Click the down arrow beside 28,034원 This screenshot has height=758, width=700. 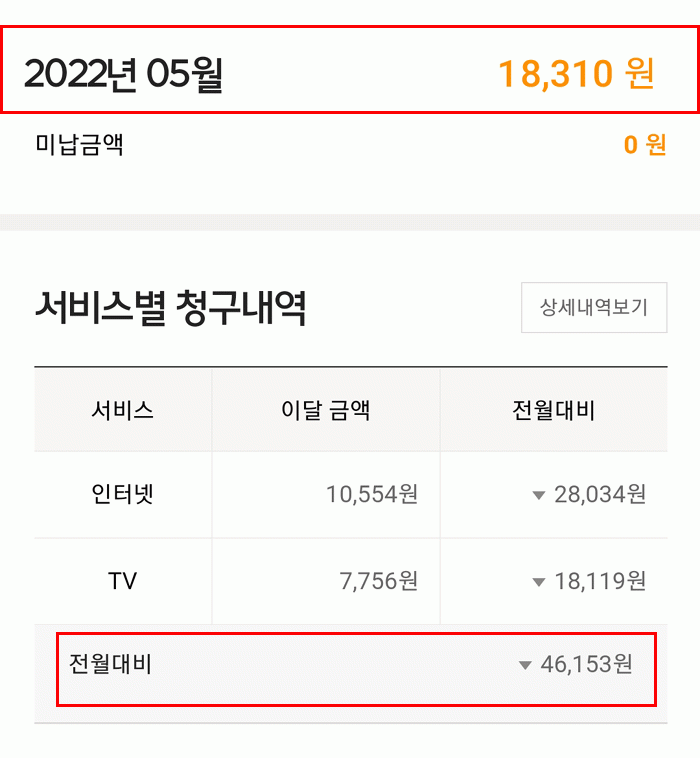[x=539, y=495]
